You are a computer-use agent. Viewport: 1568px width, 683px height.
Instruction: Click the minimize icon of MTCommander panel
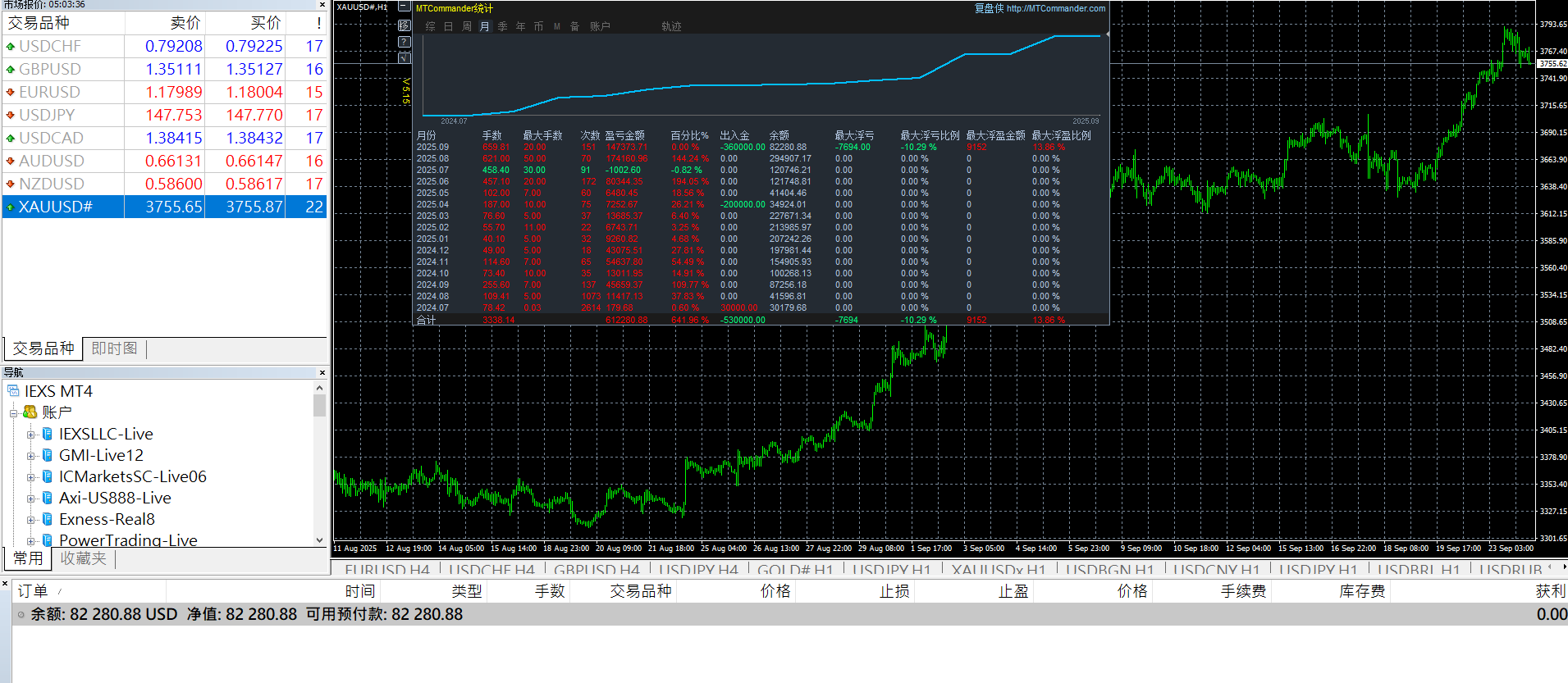(404, 7)
